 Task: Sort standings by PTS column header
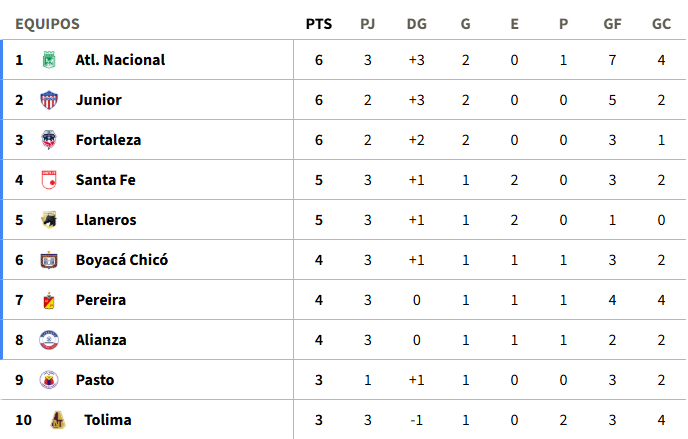point(319,24)
